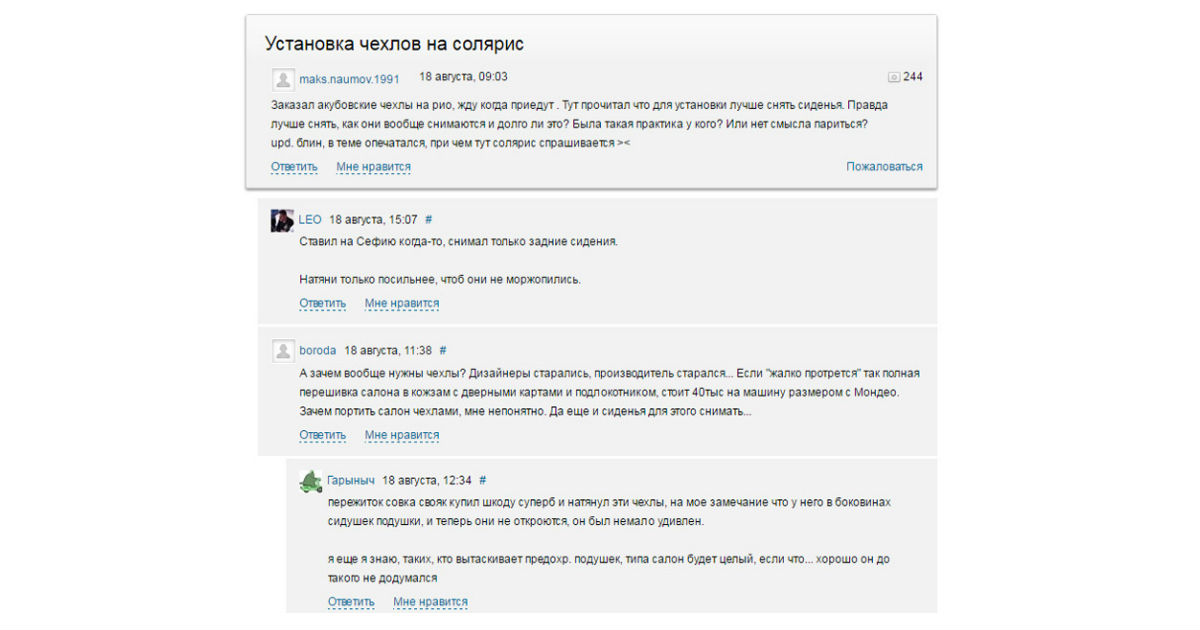Open the permalink # of LEO's comment
Screen dimensions: 1200x630
(x=429, y=219)
